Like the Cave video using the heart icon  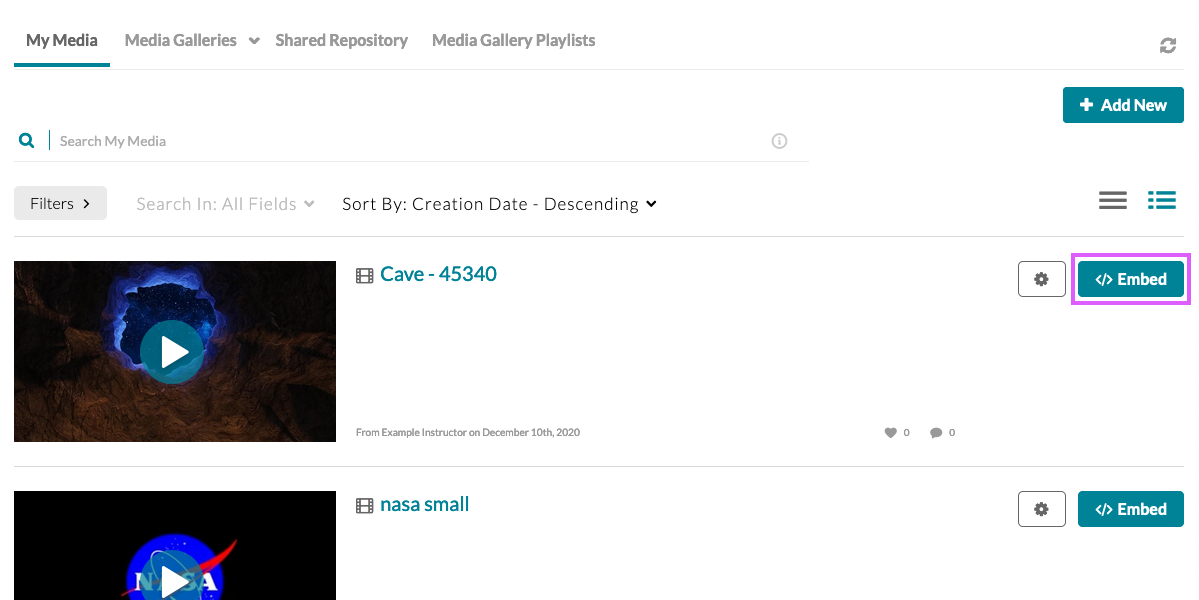889,432
